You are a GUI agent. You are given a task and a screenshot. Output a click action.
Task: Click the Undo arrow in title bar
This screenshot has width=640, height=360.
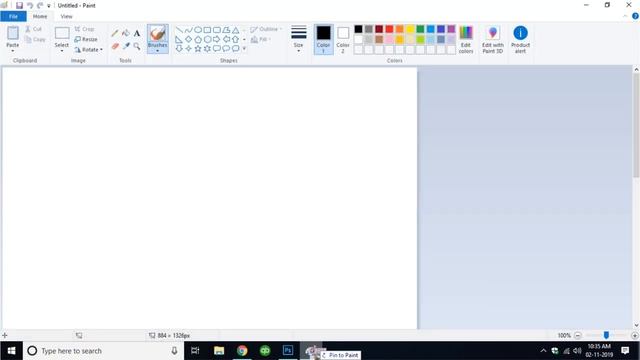(30, 6)
